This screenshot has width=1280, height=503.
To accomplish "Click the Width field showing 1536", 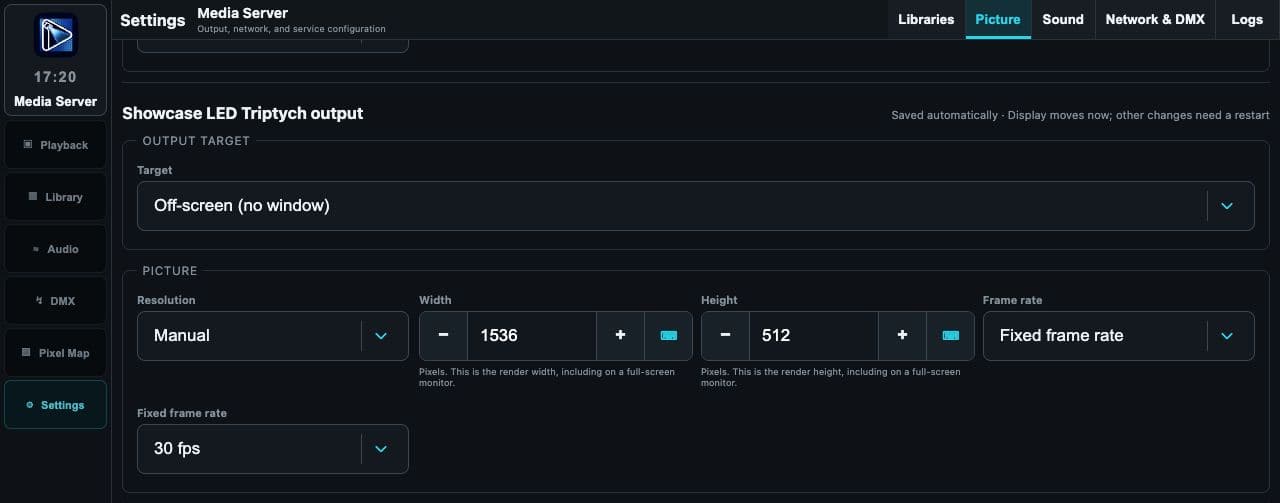I will (531, 336).
